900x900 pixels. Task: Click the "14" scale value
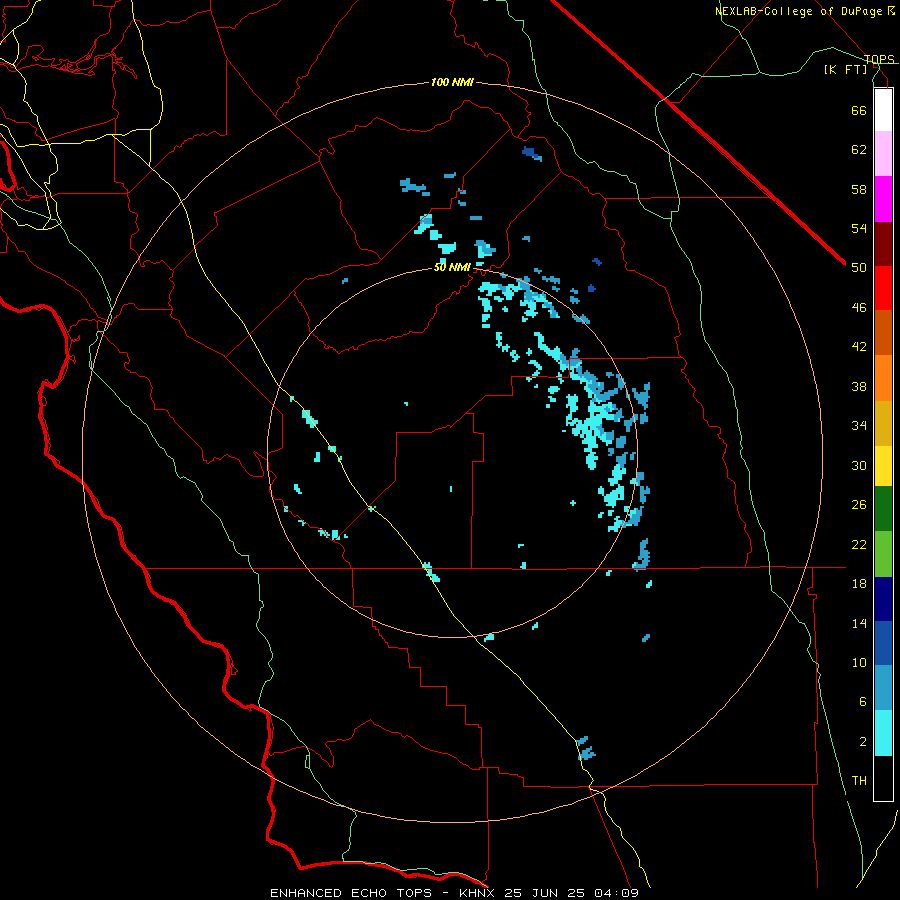click(859, 623)
